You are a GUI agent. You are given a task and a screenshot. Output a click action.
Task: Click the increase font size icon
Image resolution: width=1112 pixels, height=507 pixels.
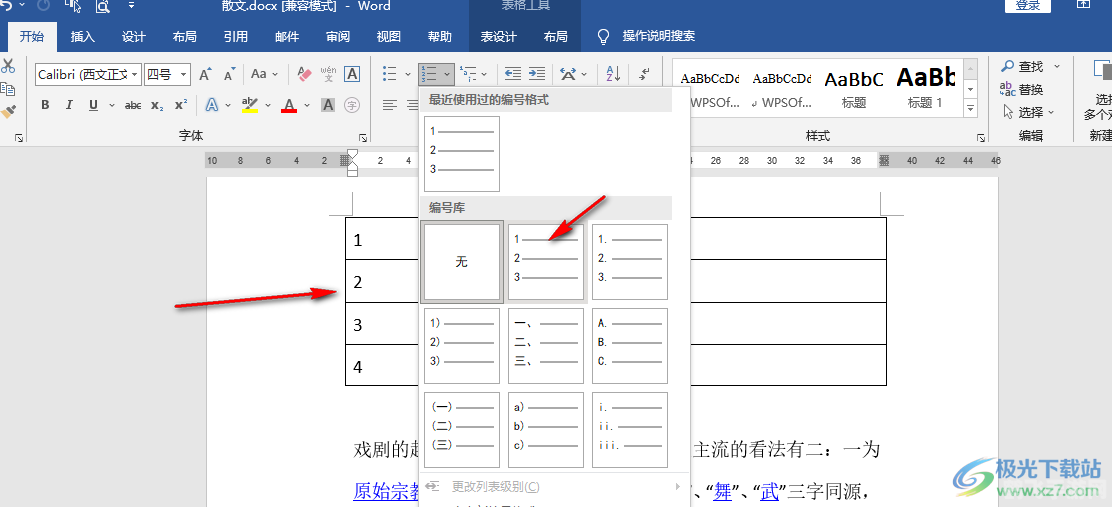[205, 74]
